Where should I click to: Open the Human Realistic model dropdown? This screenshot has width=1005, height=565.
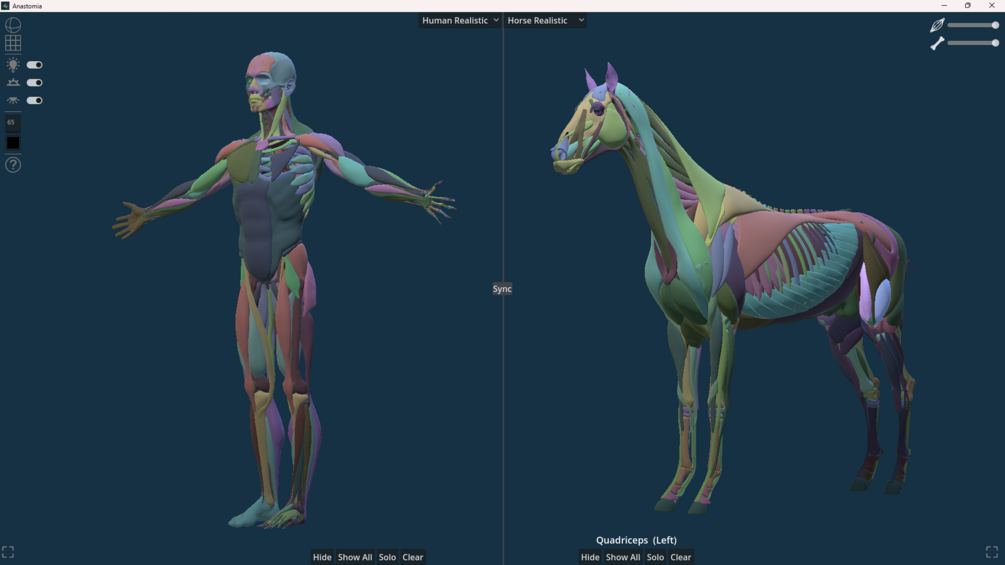[x=460, y=20]
